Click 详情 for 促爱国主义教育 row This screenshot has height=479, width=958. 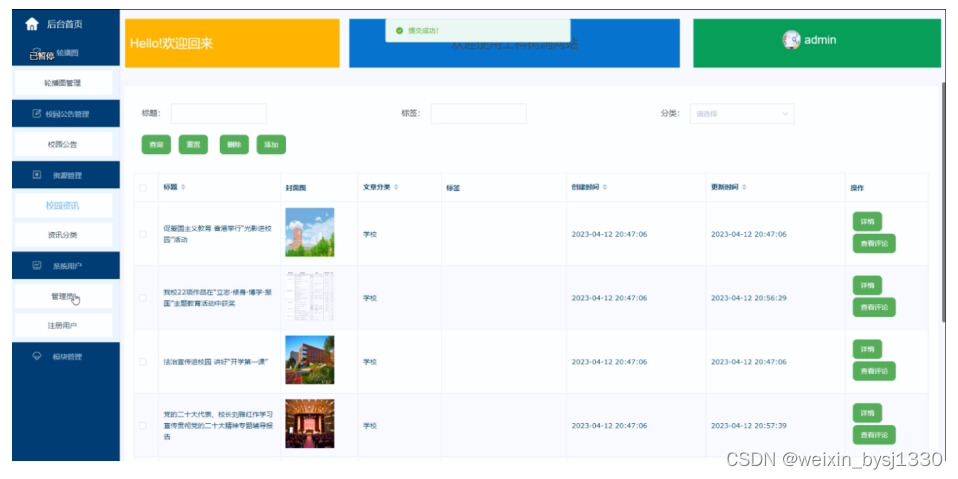(868, 222)
